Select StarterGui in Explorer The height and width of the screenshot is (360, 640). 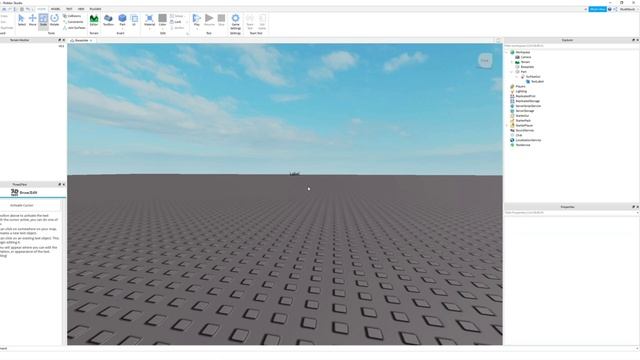(x=522, y=116)
